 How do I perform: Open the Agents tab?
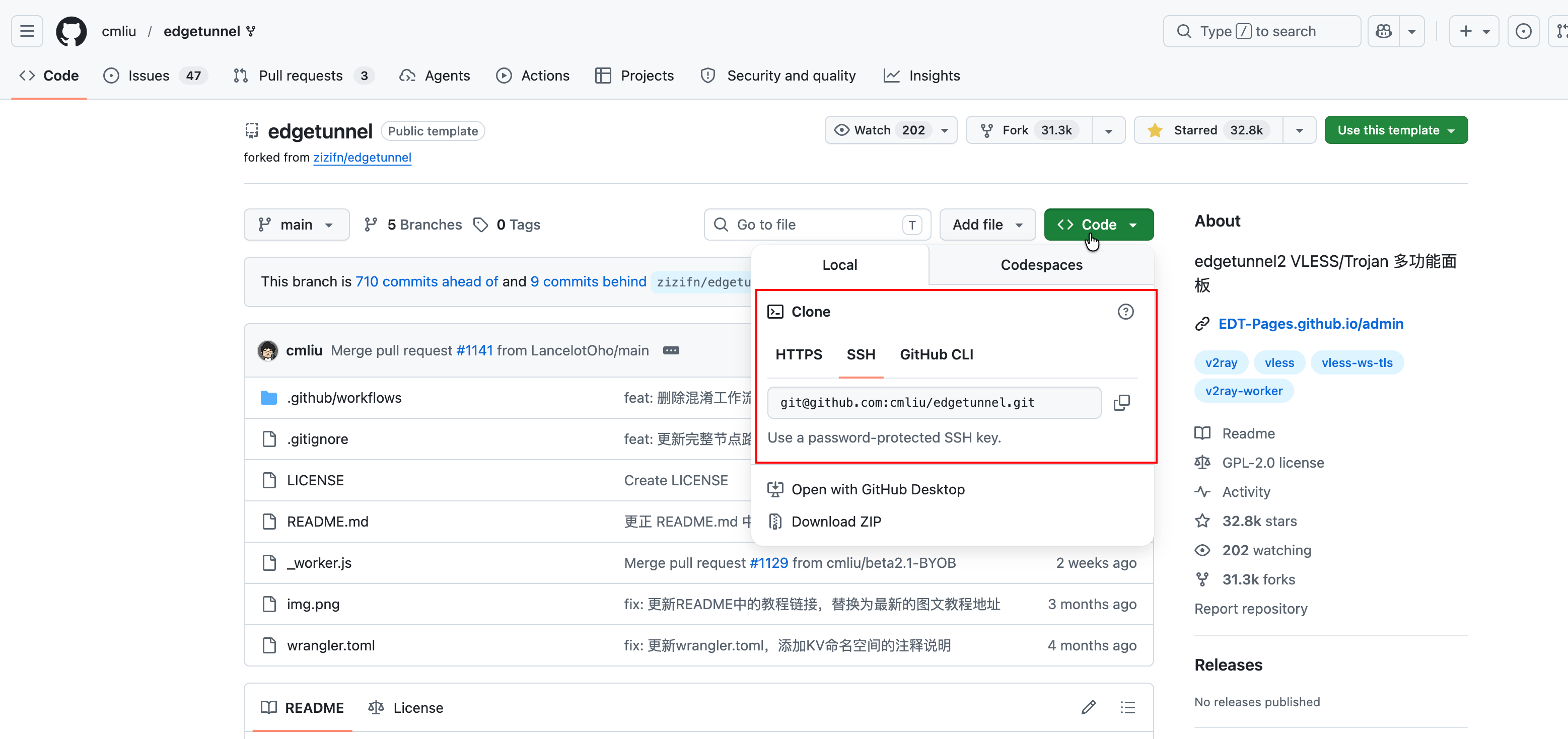pos(435,76)
